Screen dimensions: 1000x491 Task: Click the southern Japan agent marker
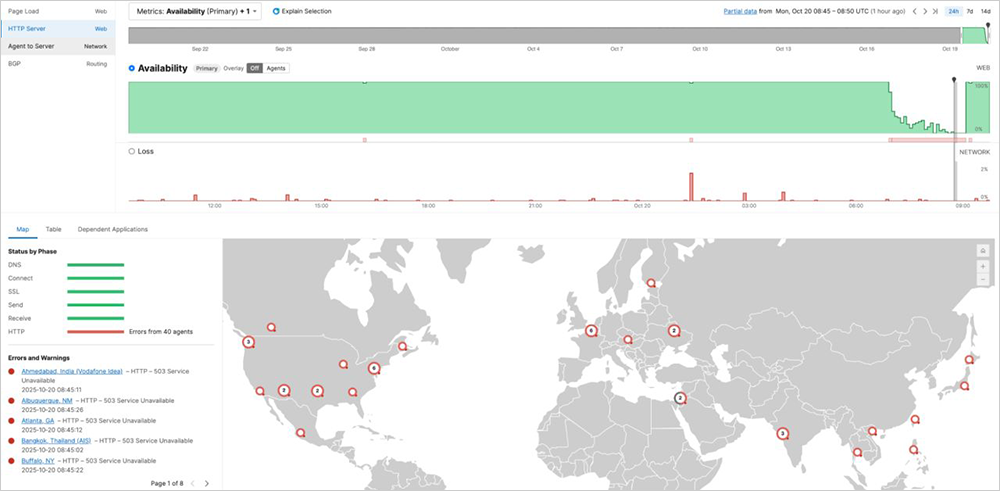pyautogui.click(x=964, y=386)
